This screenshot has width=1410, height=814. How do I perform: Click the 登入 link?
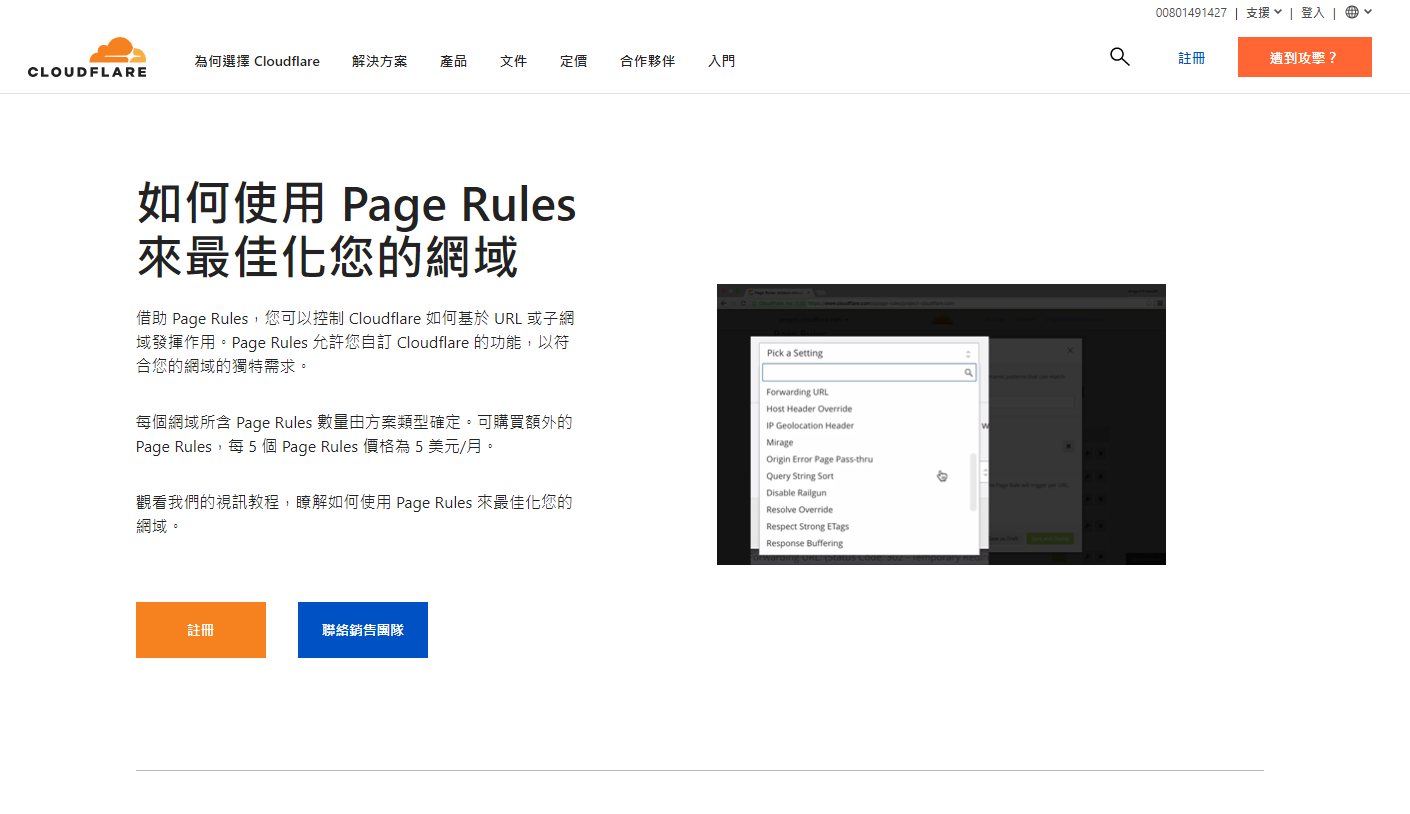pyautogui.click(x=1312, y=12)
